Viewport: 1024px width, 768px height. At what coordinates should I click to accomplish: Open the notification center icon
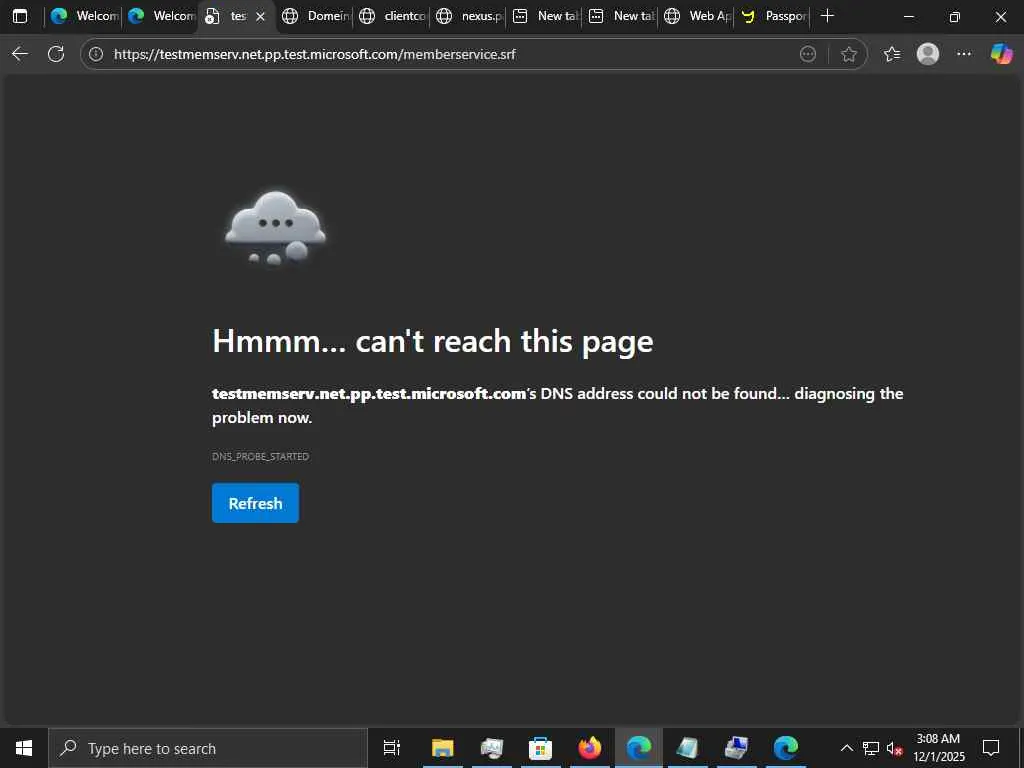click(991, 748)
